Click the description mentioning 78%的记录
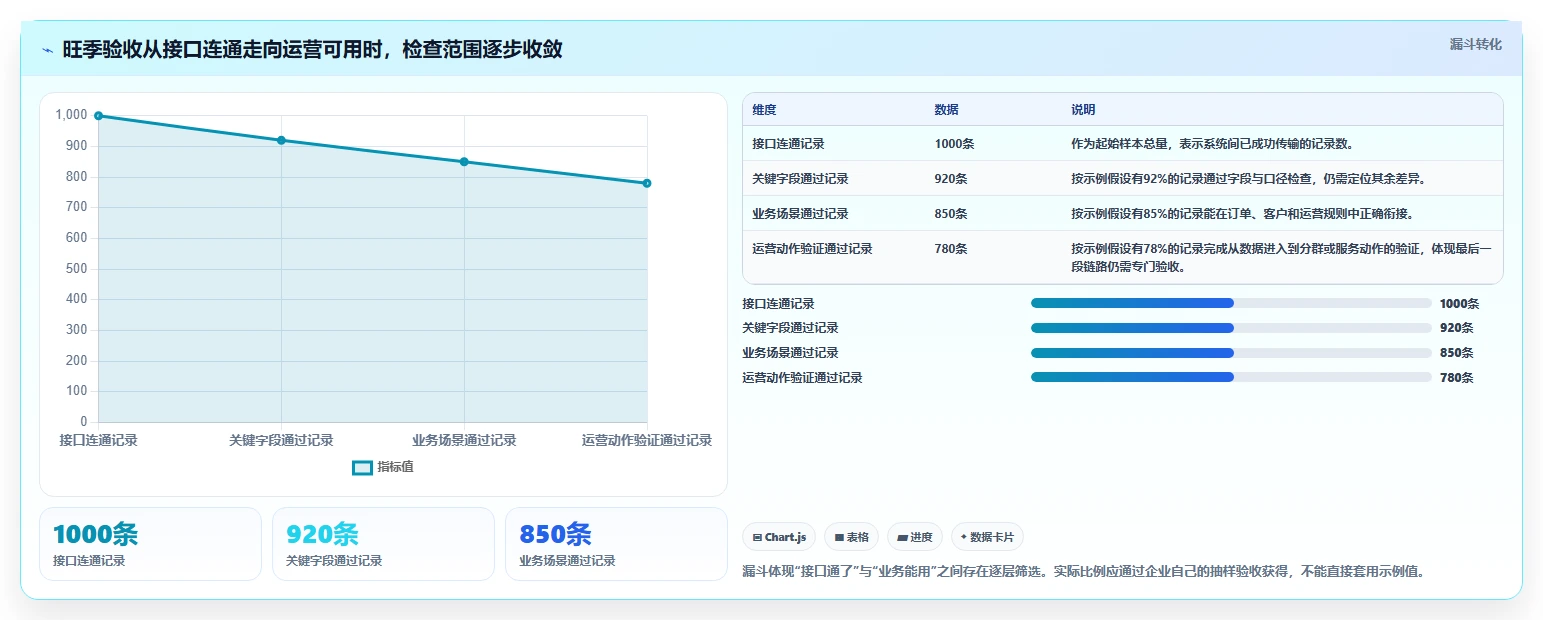The height and width of the screenshot is (620, 1543). pyautogui.click(x=1282, y=258)
